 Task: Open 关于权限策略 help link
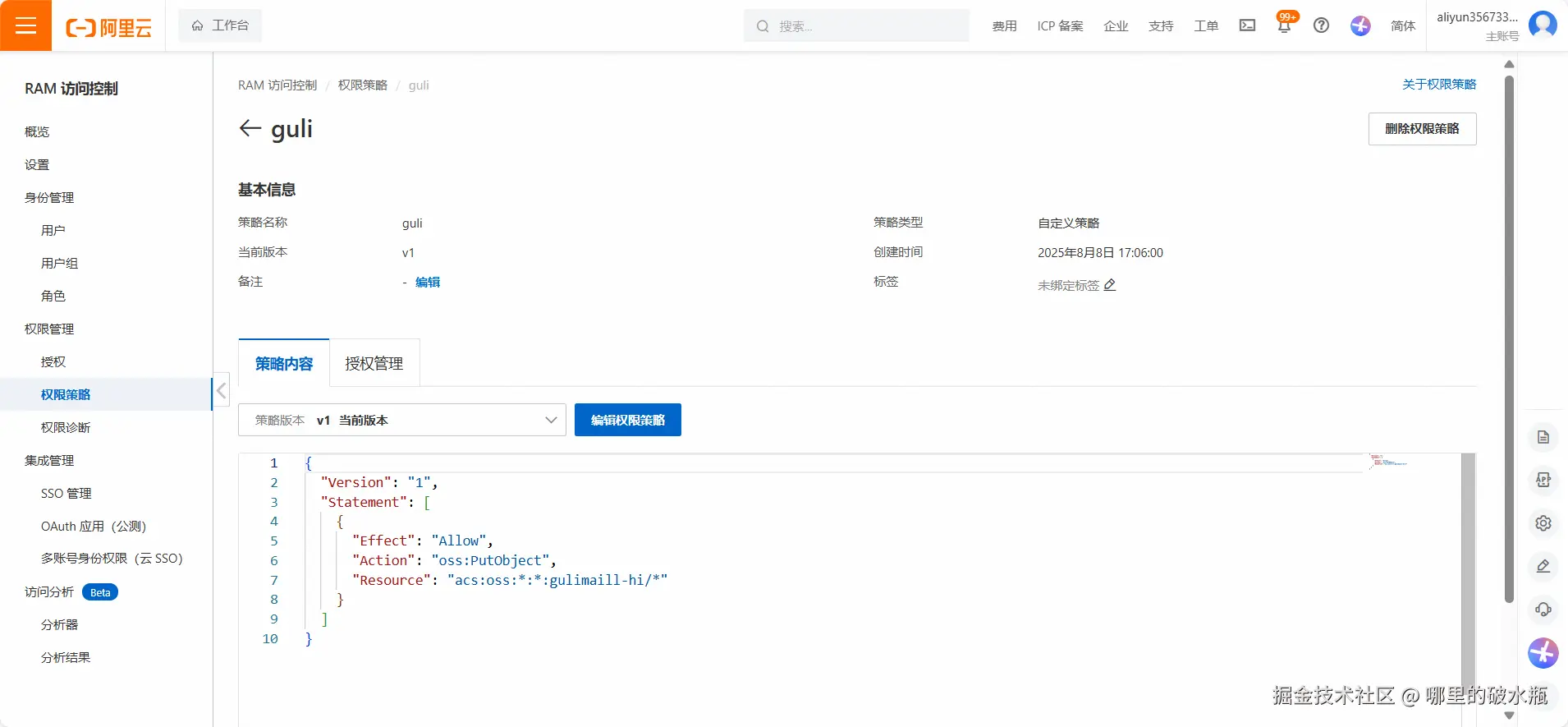tap(1439, 84)
